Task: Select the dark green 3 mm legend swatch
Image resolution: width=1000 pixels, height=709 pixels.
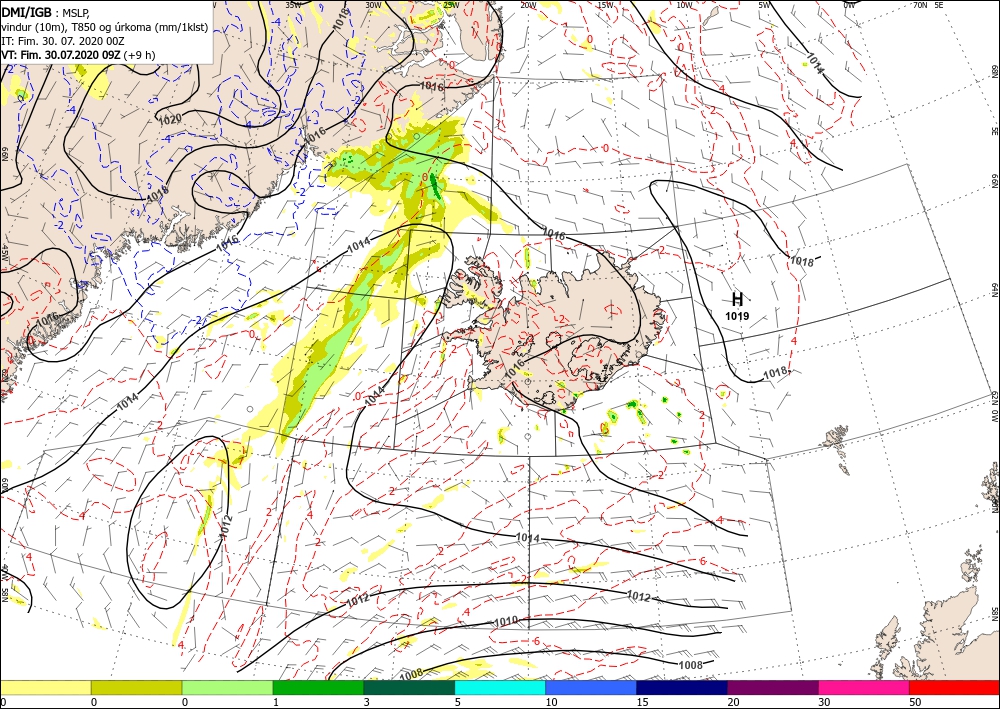Action: click(409, 687)
